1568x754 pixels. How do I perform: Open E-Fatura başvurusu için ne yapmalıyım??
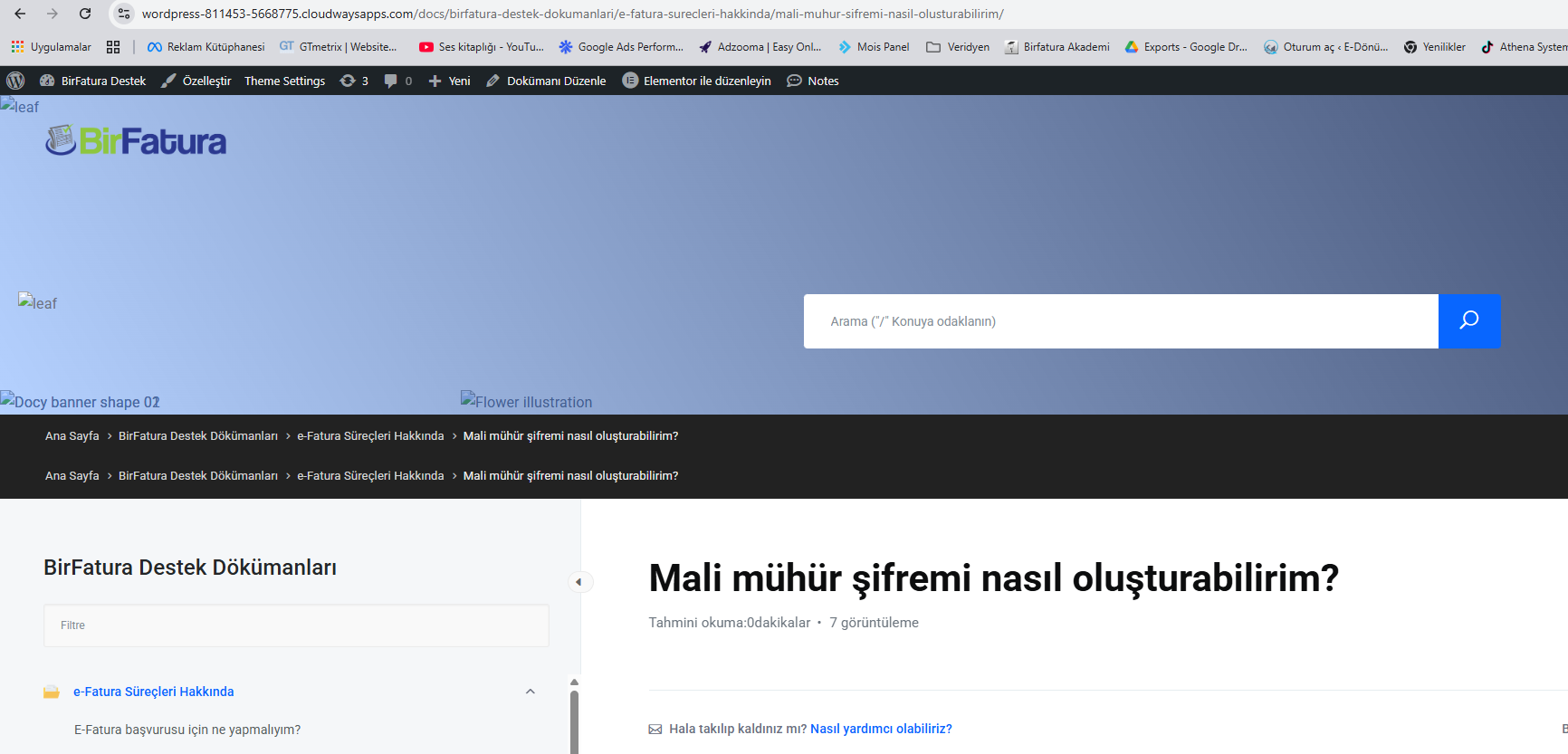(x=187, y=730)
